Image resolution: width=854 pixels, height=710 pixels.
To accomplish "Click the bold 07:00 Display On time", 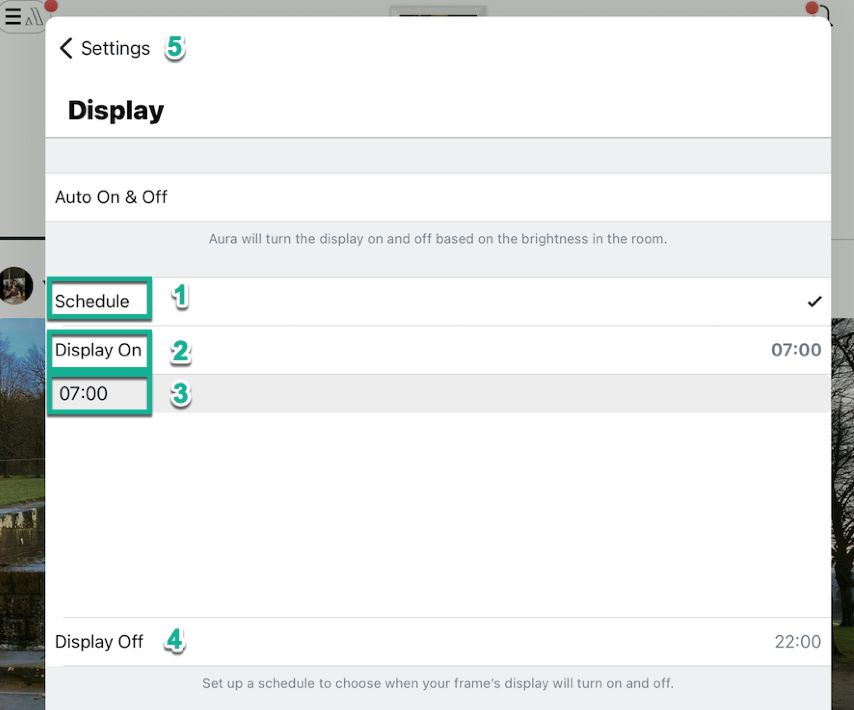I will click(796, 350).
